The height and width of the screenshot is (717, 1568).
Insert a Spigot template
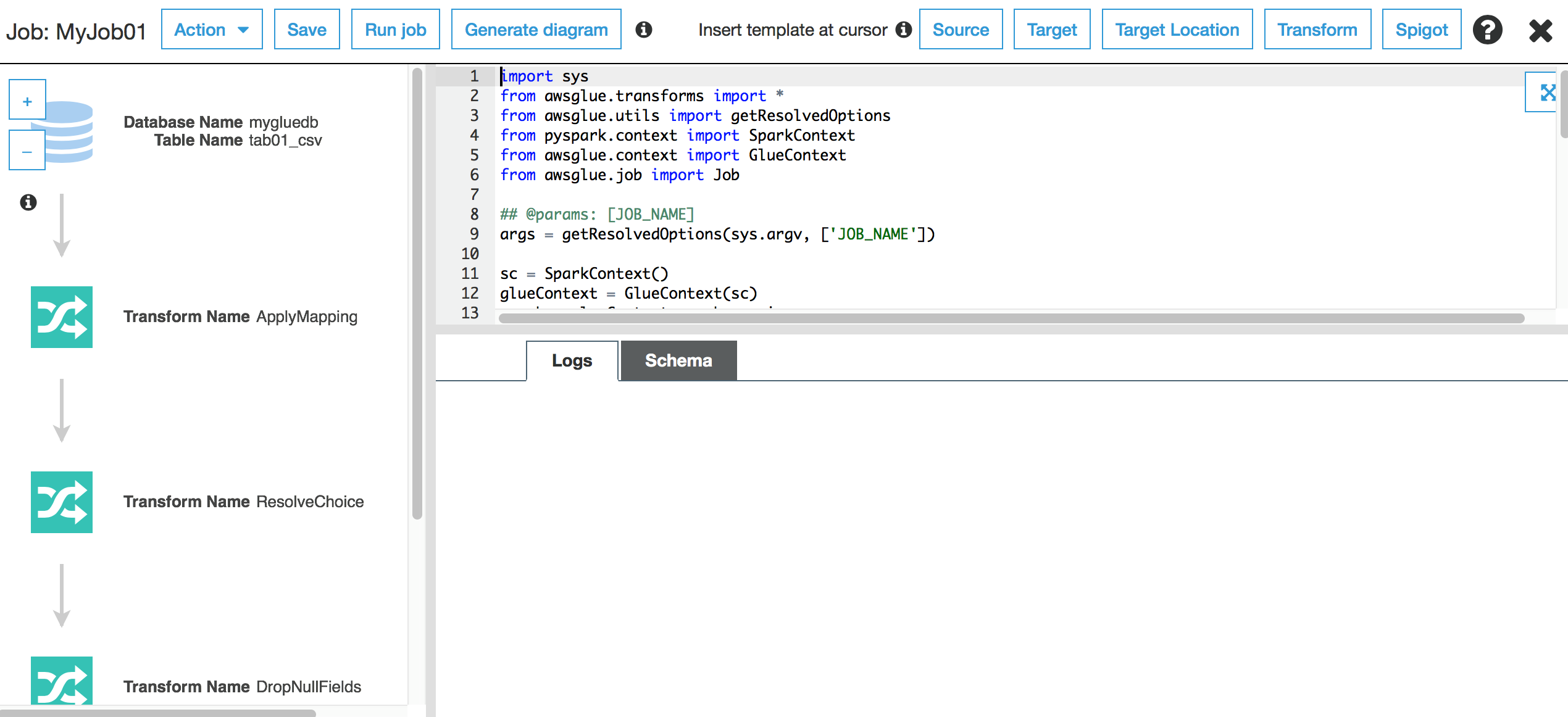pyautogui.click(x=1421, y=30)
